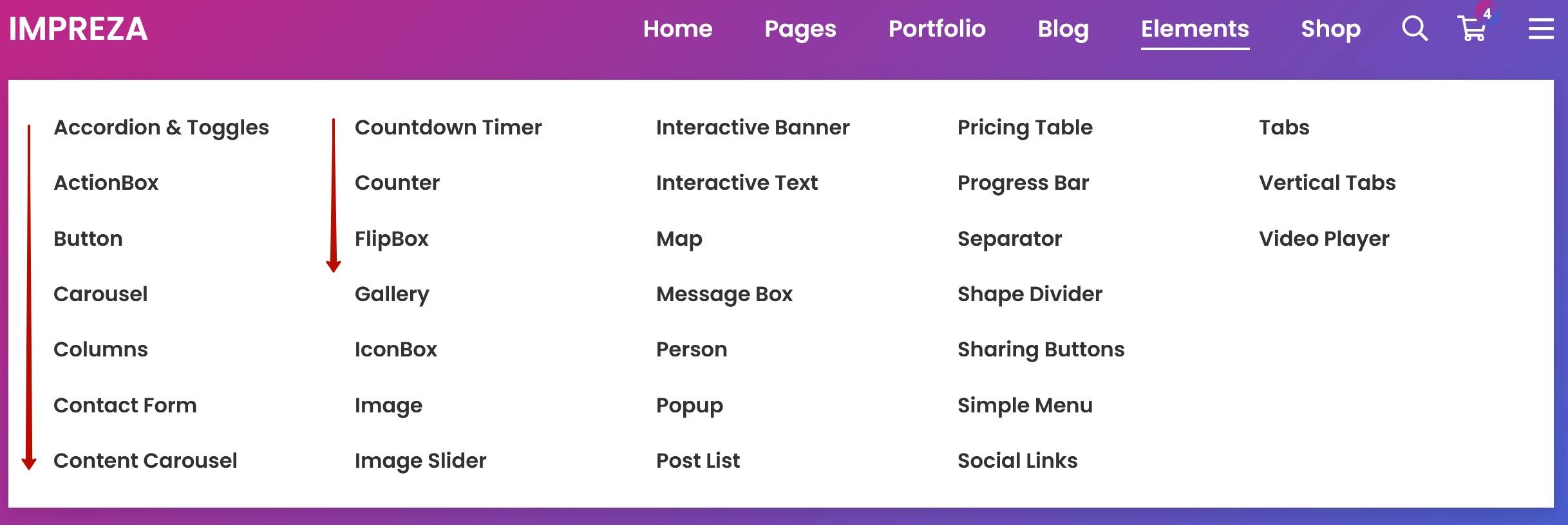Choose the Interactive Banner link
This screenshot has height=525, width=1568.
(753, 127)
